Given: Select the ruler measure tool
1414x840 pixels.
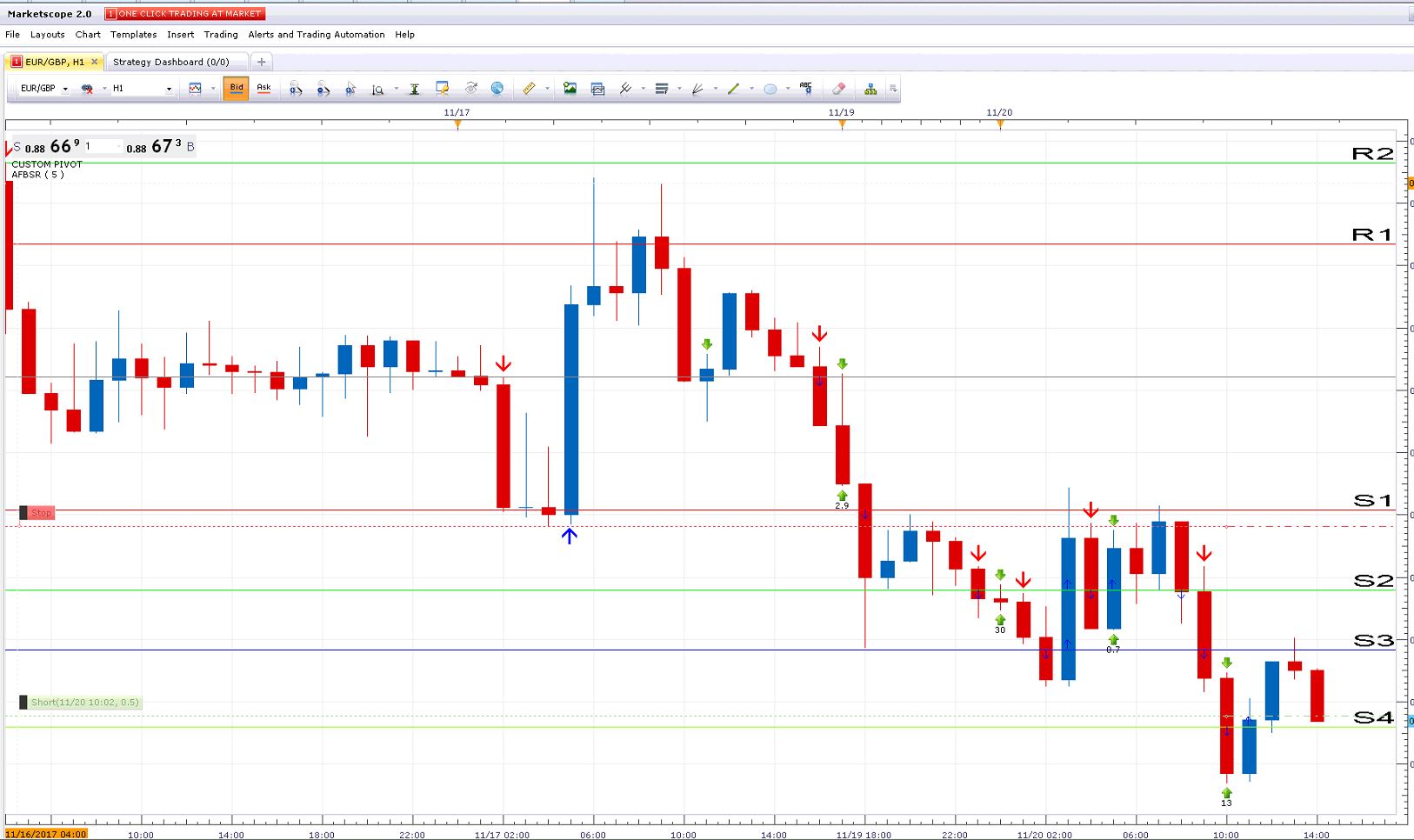Looking at the screenshot, I should click(529, 89).
